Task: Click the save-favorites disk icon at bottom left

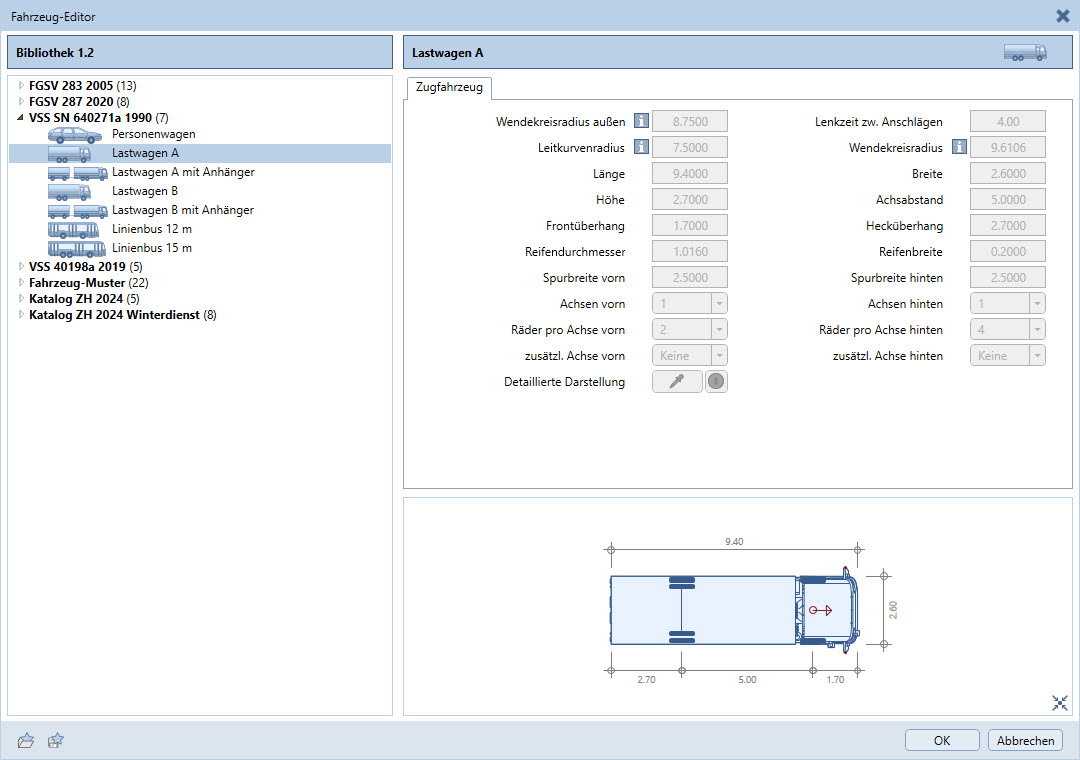Action: pyautogui.click(x=56, y=741)
